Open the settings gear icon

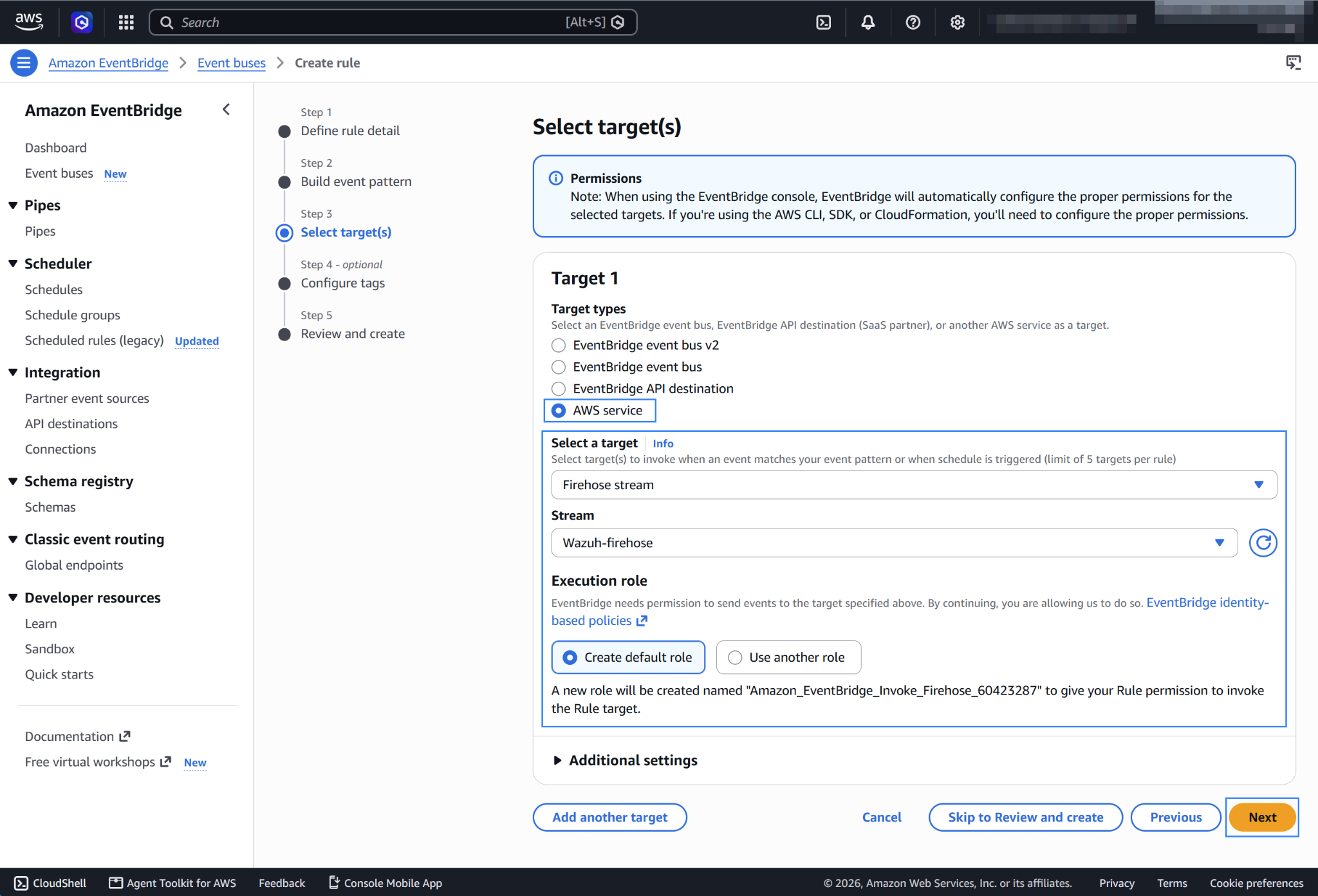[x=958, y=23]
